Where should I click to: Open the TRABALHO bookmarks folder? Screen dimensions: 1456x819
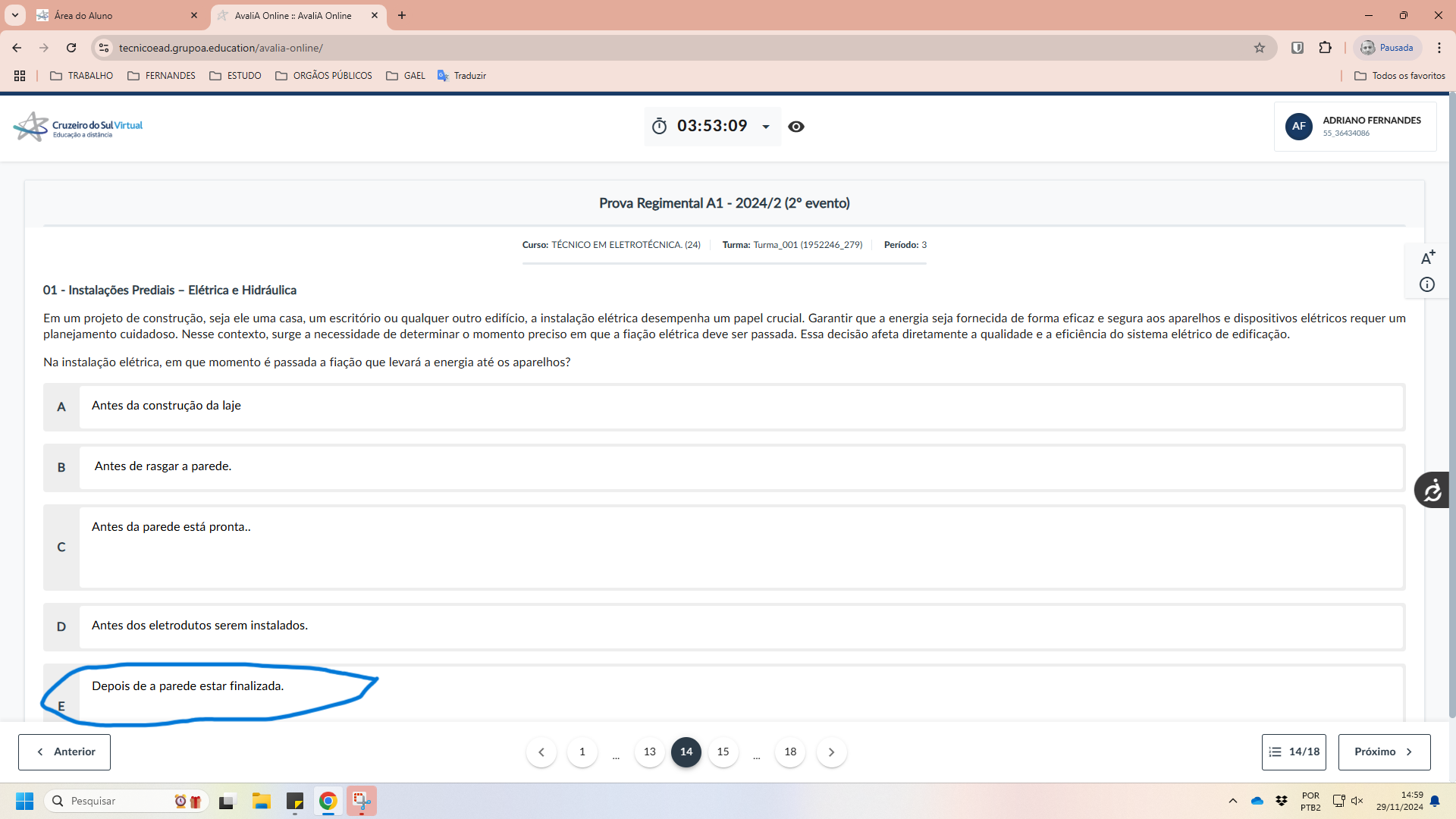tap(81, 76)
